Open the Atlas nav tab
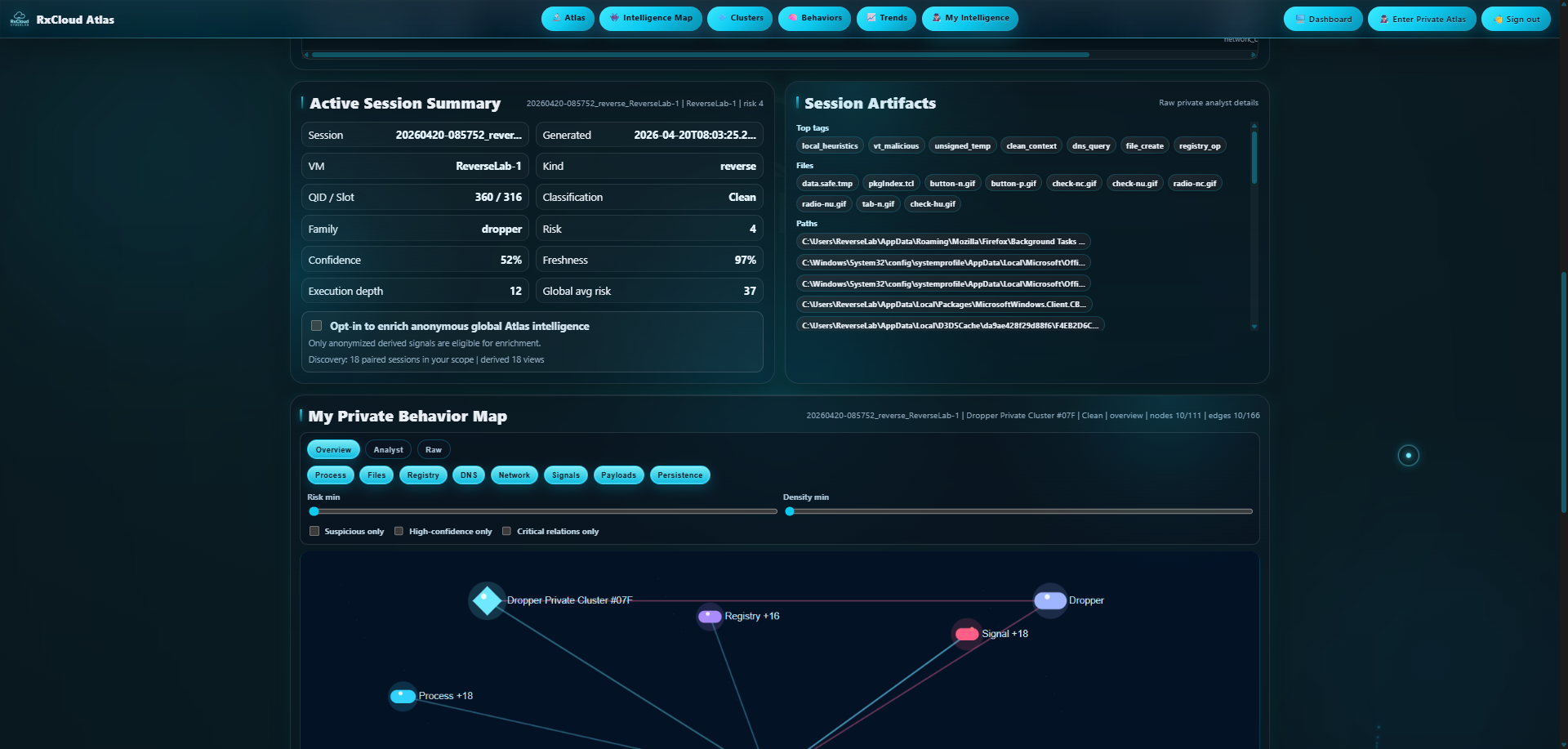This screenshot has height=749, width=1568. coord(568,19)
